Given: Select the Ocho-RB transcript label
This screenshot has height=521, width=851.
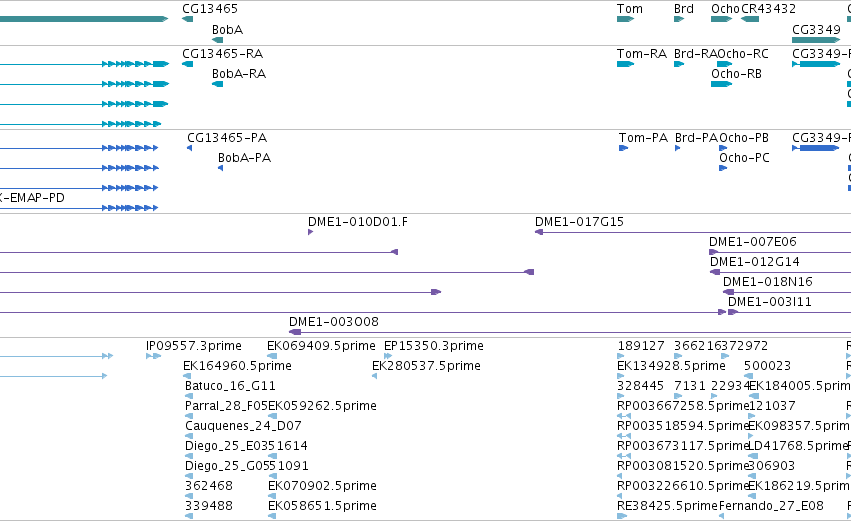Looking at the screenshot, I should coord(736,74).
